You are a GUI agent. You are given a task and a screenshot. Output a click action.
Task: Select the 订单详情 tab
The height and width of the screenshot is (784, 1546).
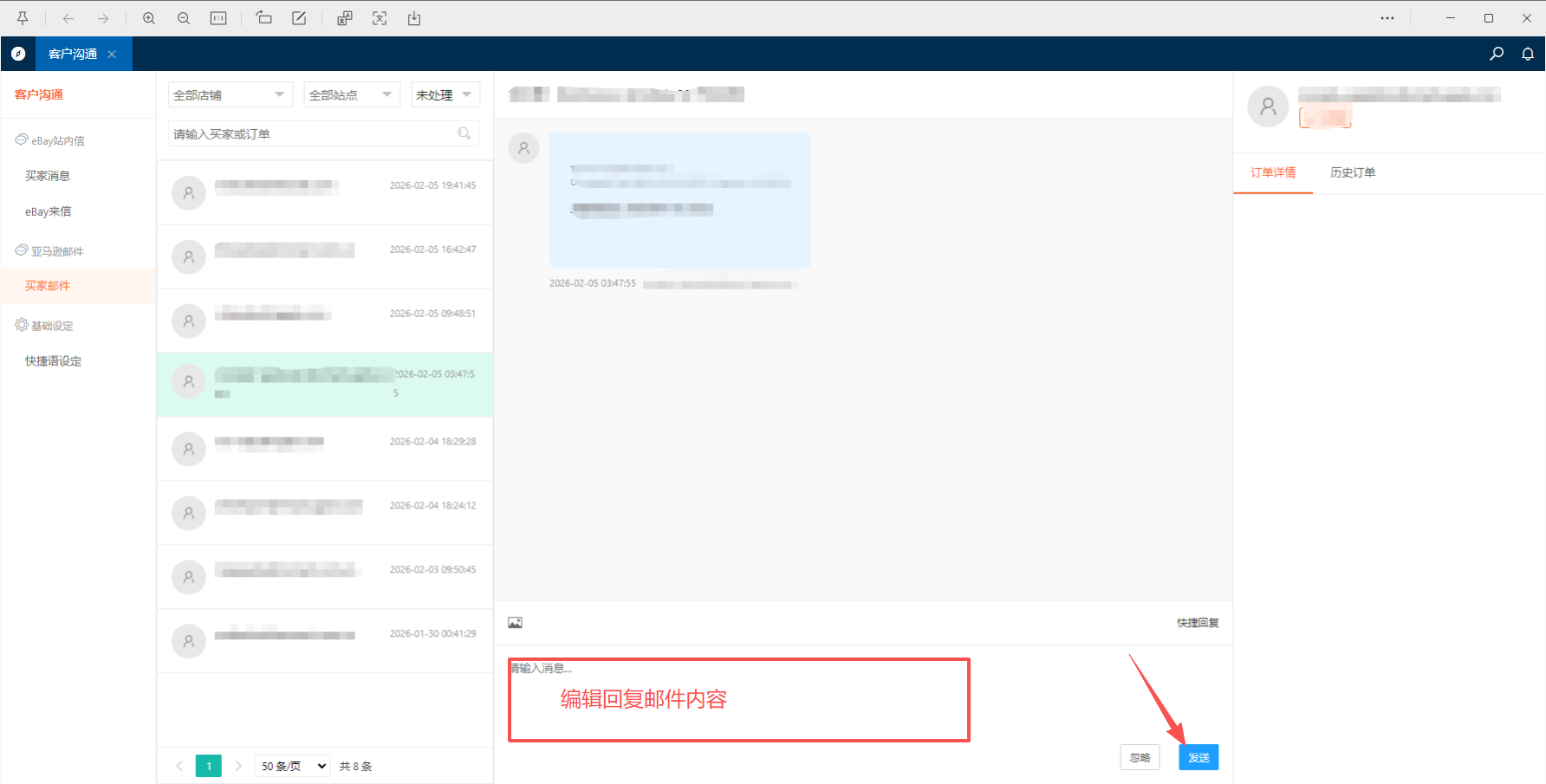coord(1272,172)
